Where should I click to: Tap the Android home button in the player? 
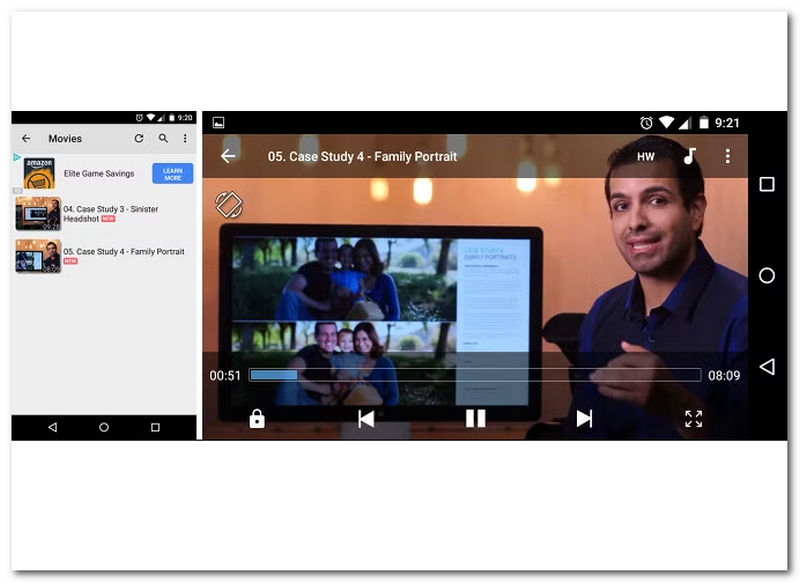(x=767, y=276)
